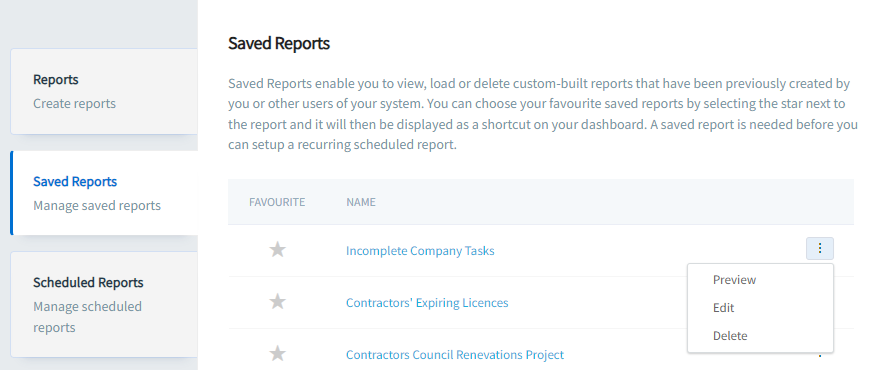
Task: Open Contractors Council Renovations Project link
Action: click(455, 354)
